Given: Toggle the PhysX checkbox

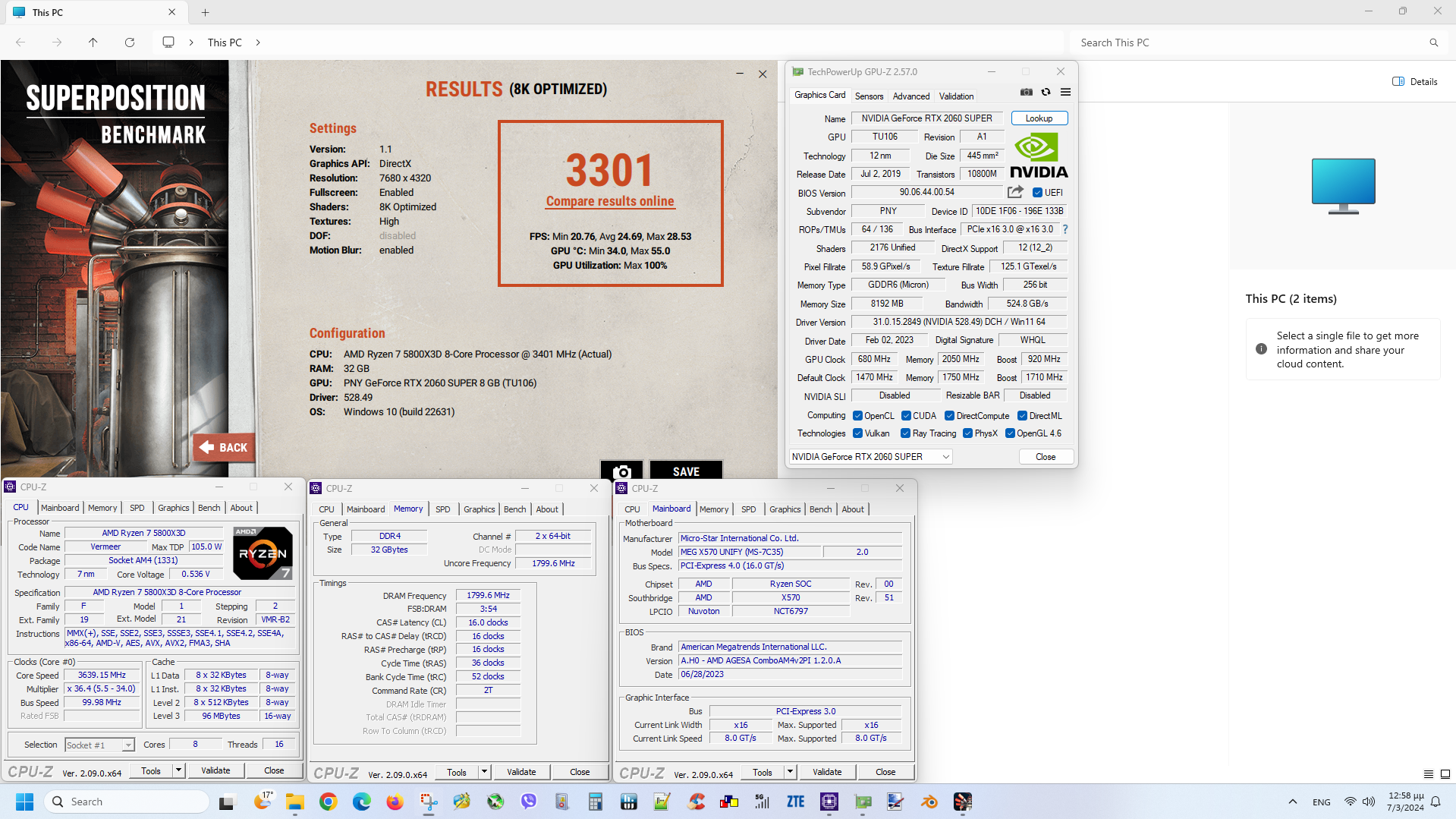Looking at the screenshot, I should pyautogui.click(x=967, y=433).
